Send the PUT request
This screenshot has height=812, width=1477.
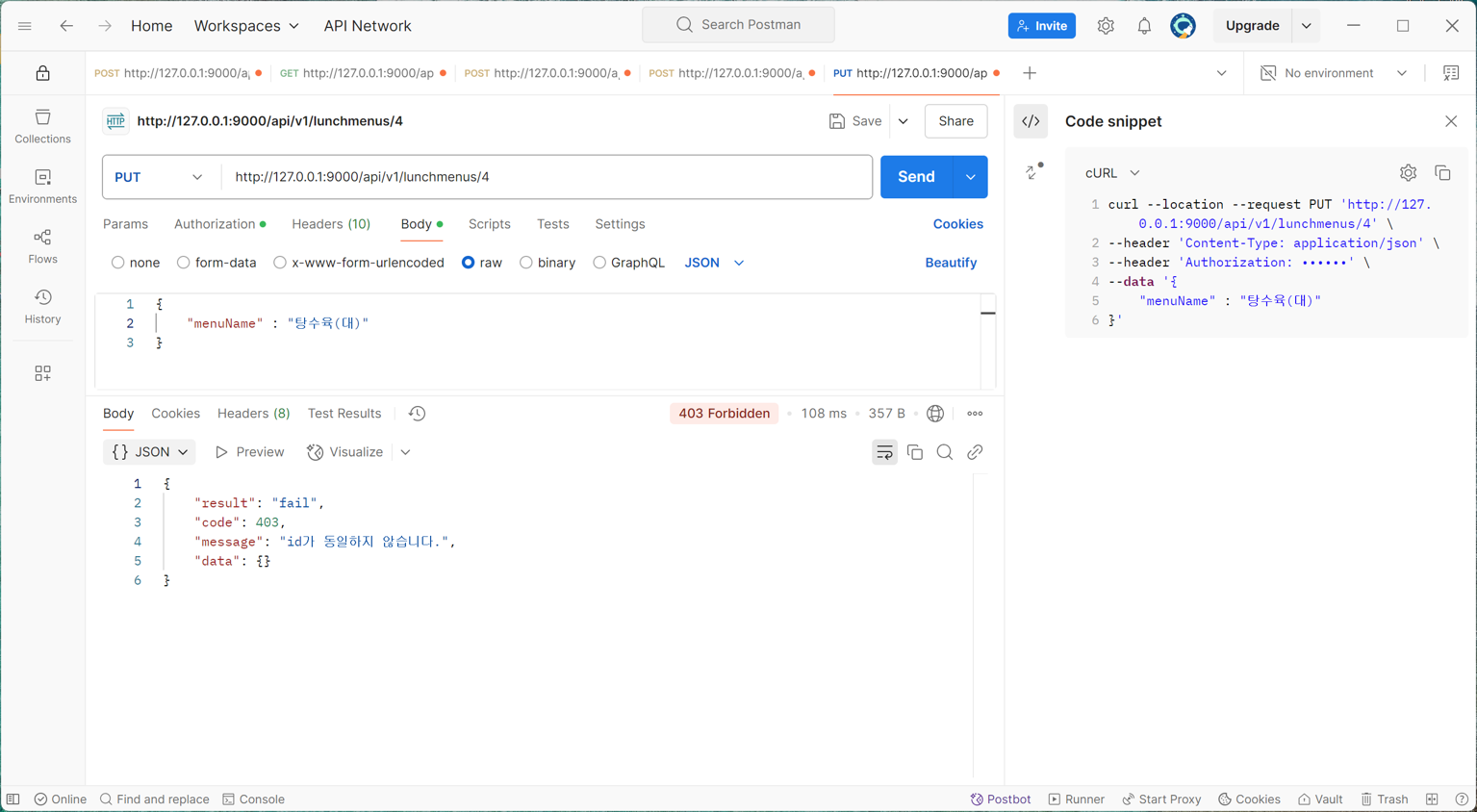point(916,177)
